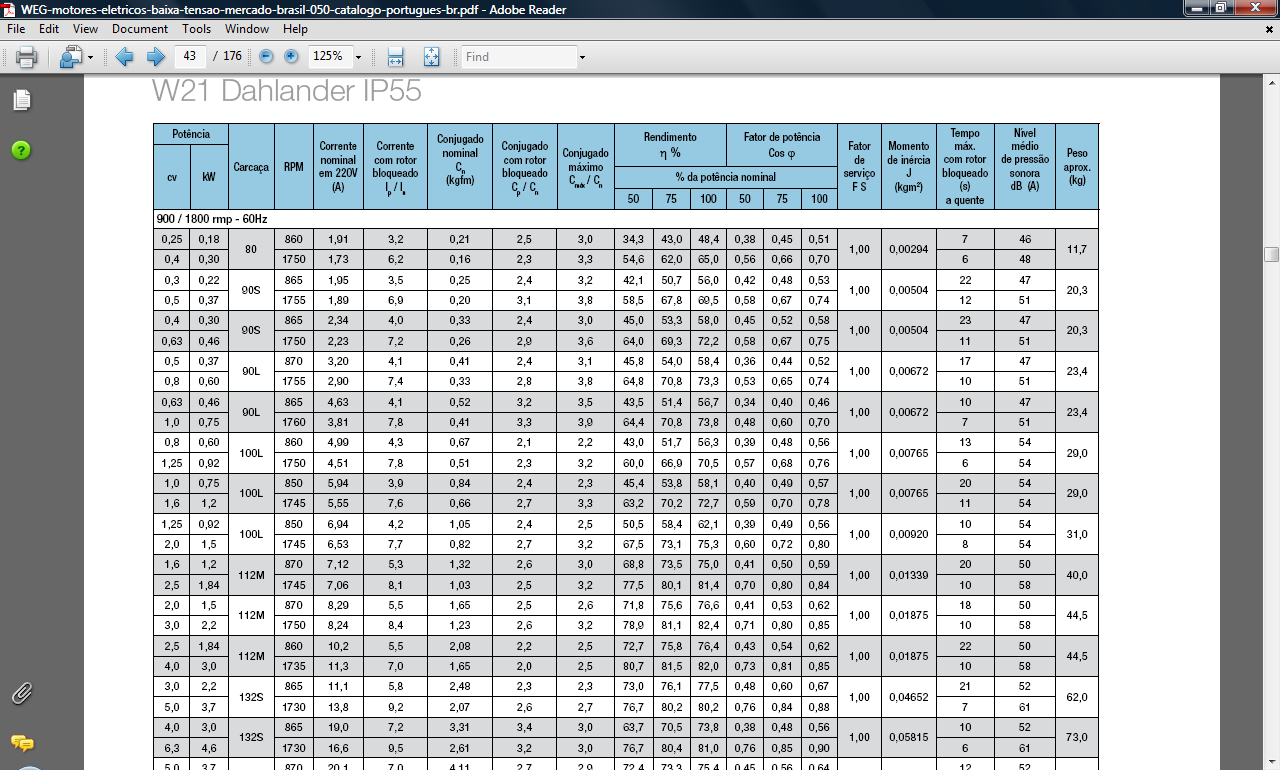Click the Potência header cell
Viewport: 1280px width, 770px height.
(x=191, y=134)
